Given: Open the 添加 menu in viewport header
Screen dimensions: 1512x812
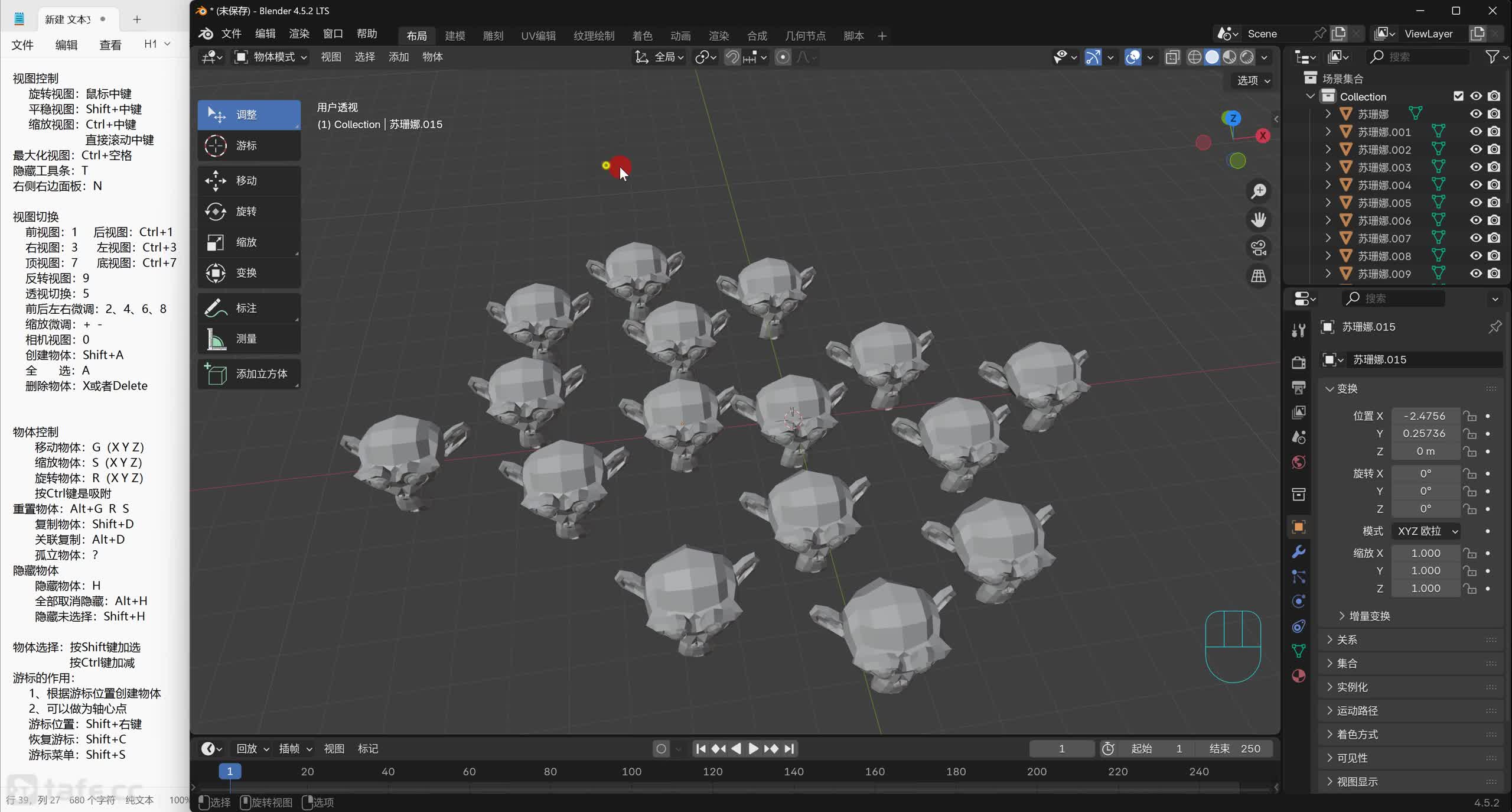Looking at the screenshot, I should point(398,57).
